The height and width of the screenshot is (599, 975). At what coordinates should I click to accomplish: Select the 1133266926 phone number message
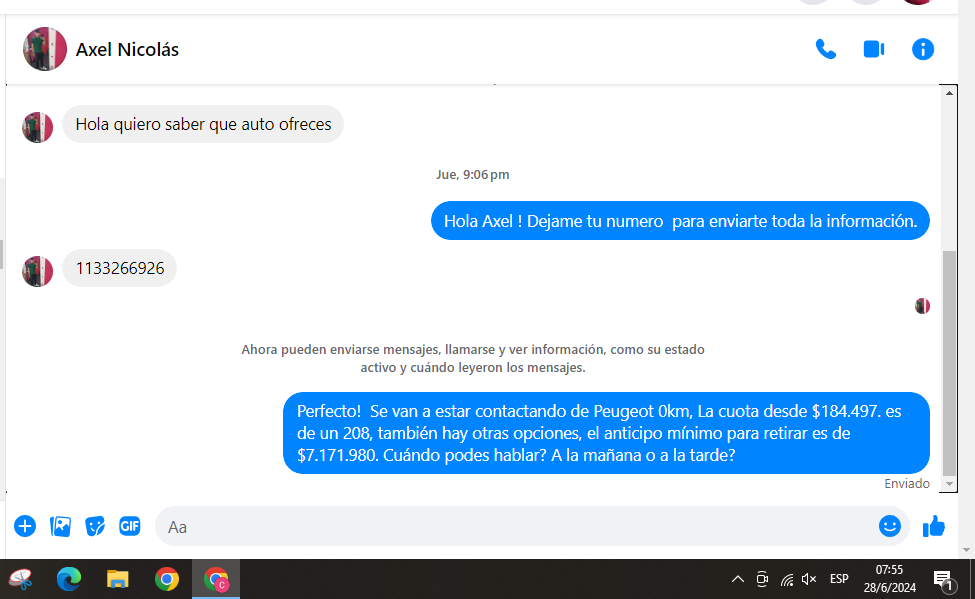pyautogui.click(x=119, y=268)
